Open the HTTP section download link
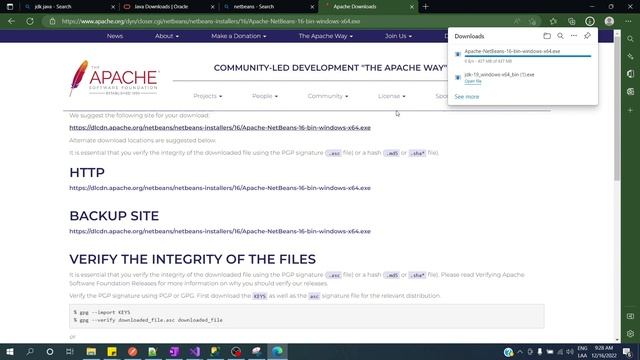 coord(220,188)
